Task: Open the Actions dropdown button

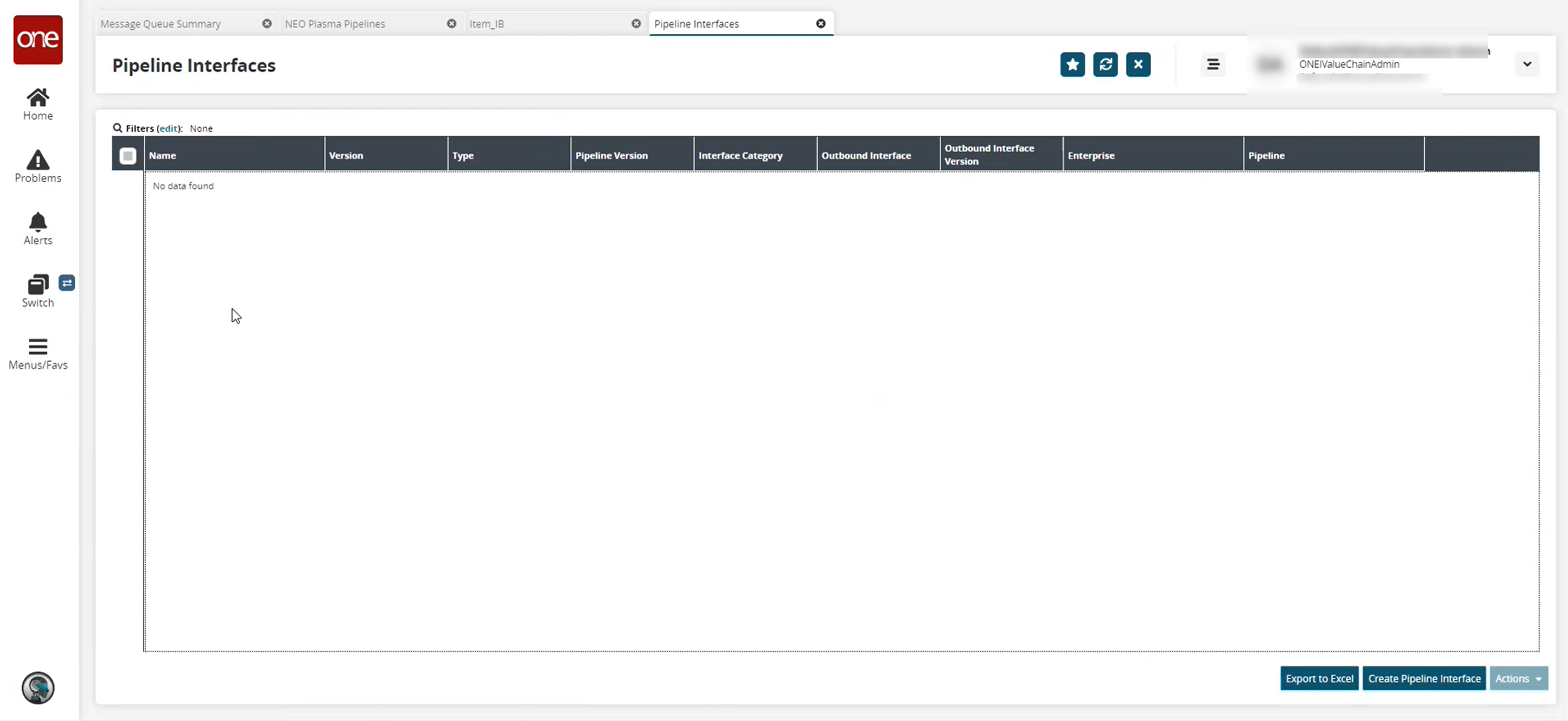Action: click(x=1518, y=678)
